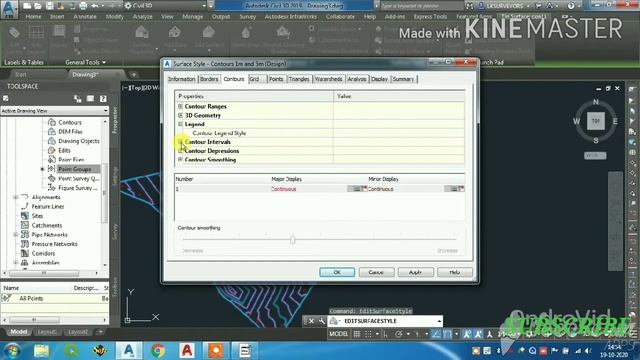Add a new drawing tab with plus
Screen dimensions: 640x360
click(133, 75)
